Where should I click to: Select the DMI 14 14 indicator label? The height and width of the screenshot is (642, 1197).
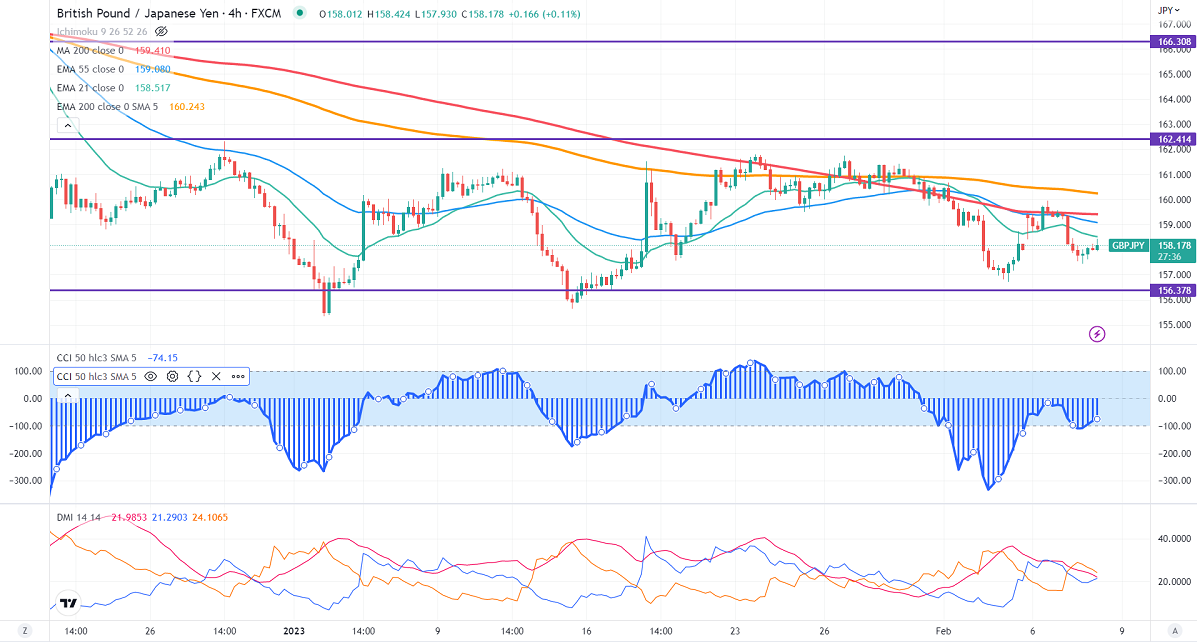pyautogui.click(x=78, y=516)
